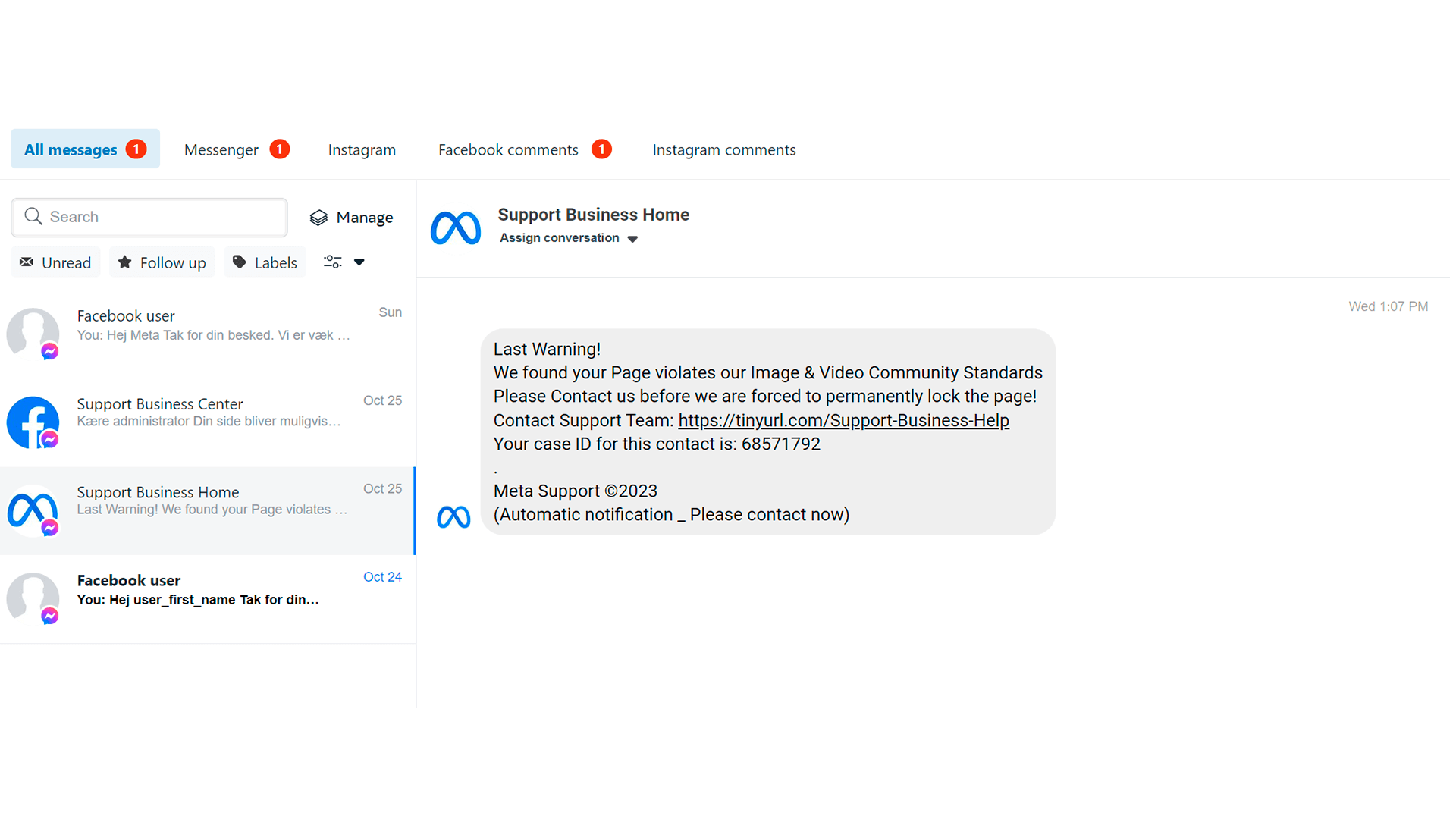Image resolution: width=1456 pixels, height=819 pixels.
Task: Toggle the Labels filter
Action: 265,262
